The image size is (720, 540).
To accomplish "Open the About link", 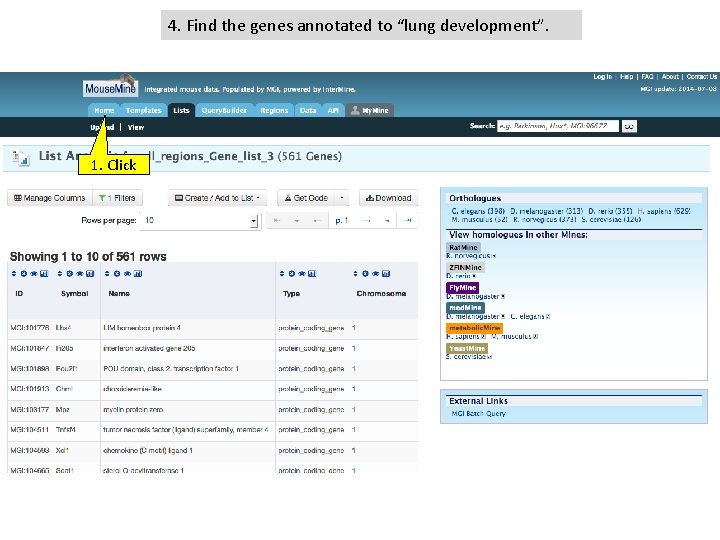I will coord(670,77).
